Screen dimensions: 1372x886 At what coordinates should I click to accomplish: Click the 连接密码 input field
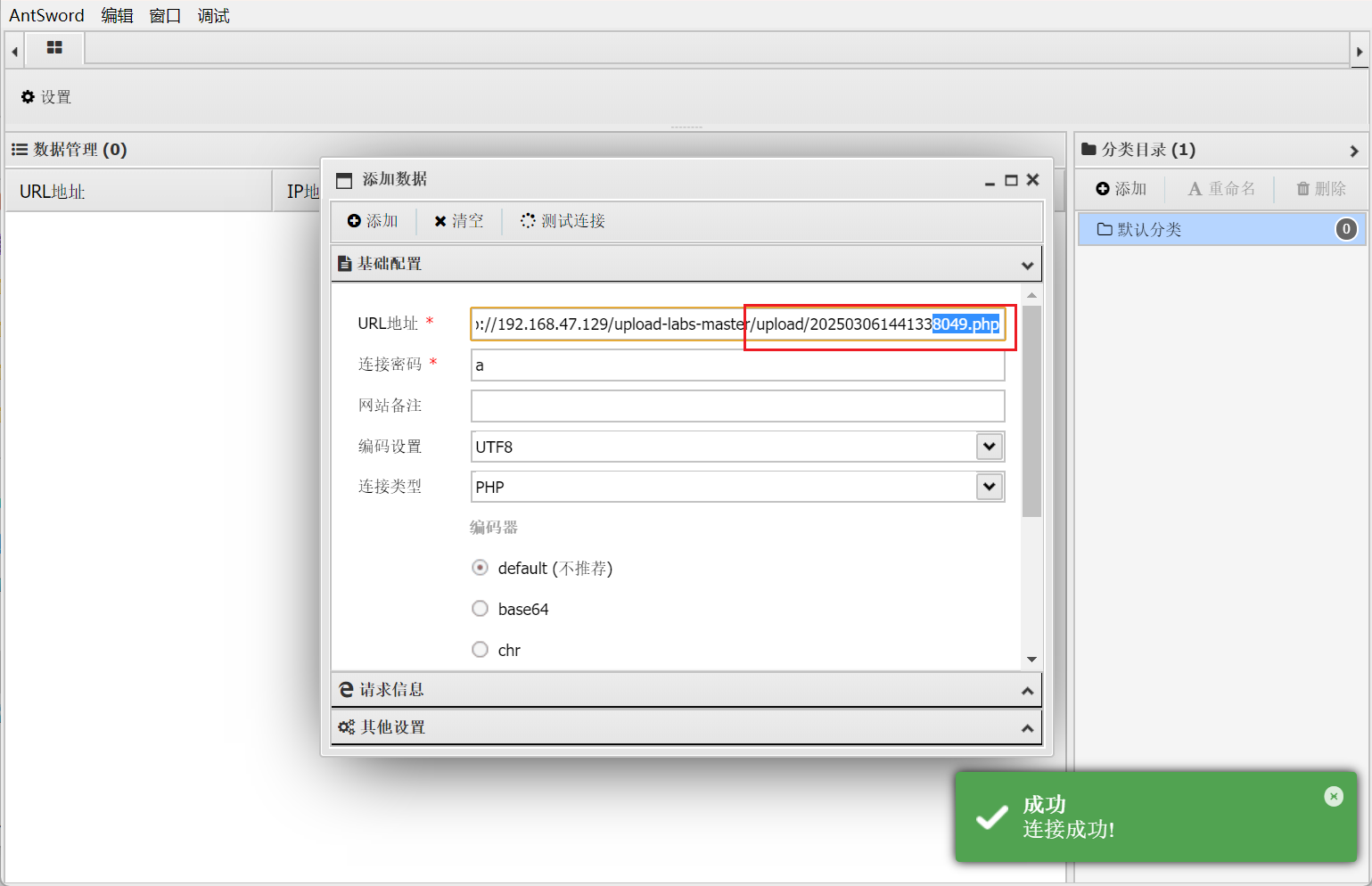tap(737, 365)
